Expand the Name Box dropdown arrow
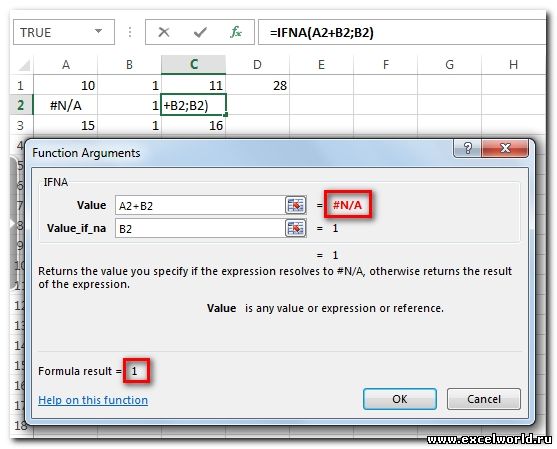Image resolution: width=557 pixels, height=449 pixels. [x=98, y=32]
